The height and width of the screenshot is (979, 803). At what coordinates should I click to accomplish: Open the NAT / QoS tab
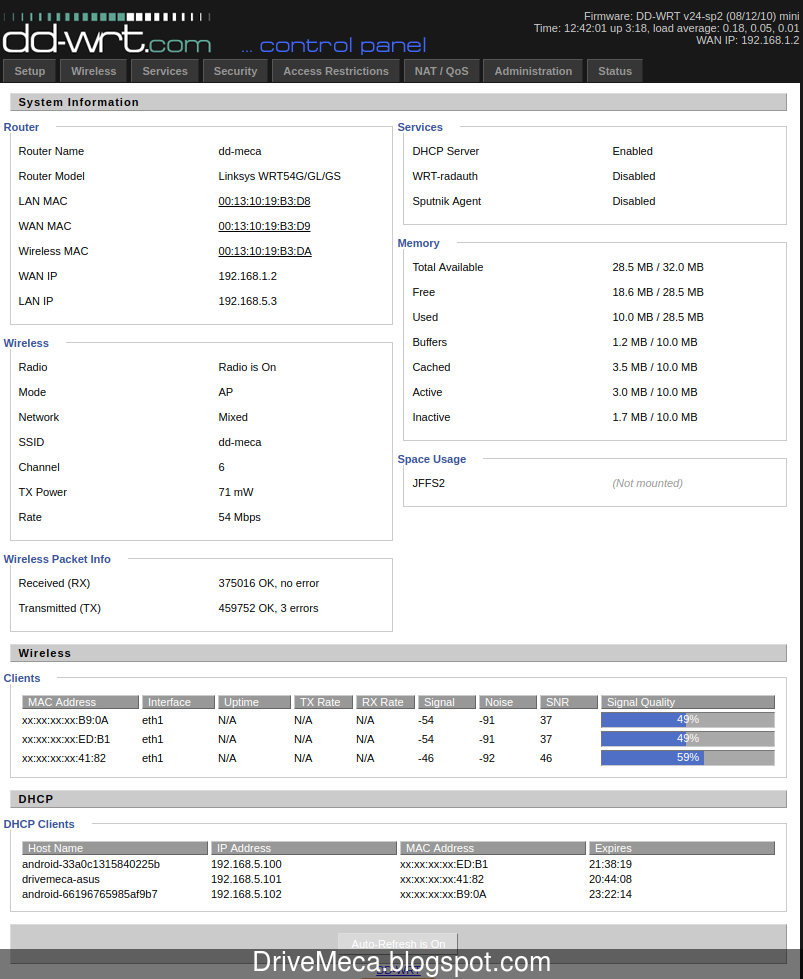(441, 70)
